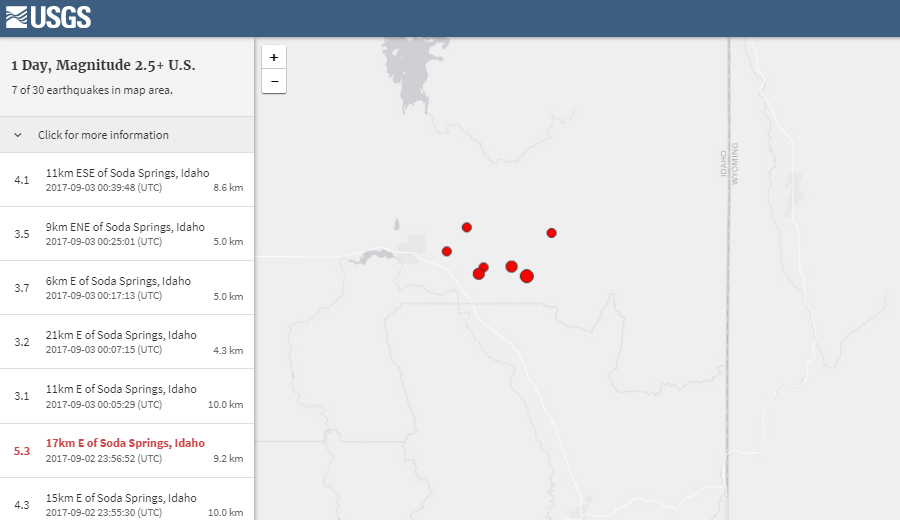
Task: Select the 3.2 magnitude 21km E earthquake
Action: pyautogui.click(x=127, y=342)
